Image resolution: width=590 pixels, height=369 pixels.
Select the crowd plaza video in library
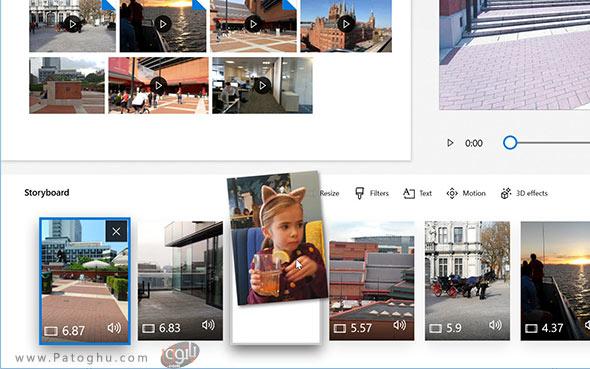[158, 85]
